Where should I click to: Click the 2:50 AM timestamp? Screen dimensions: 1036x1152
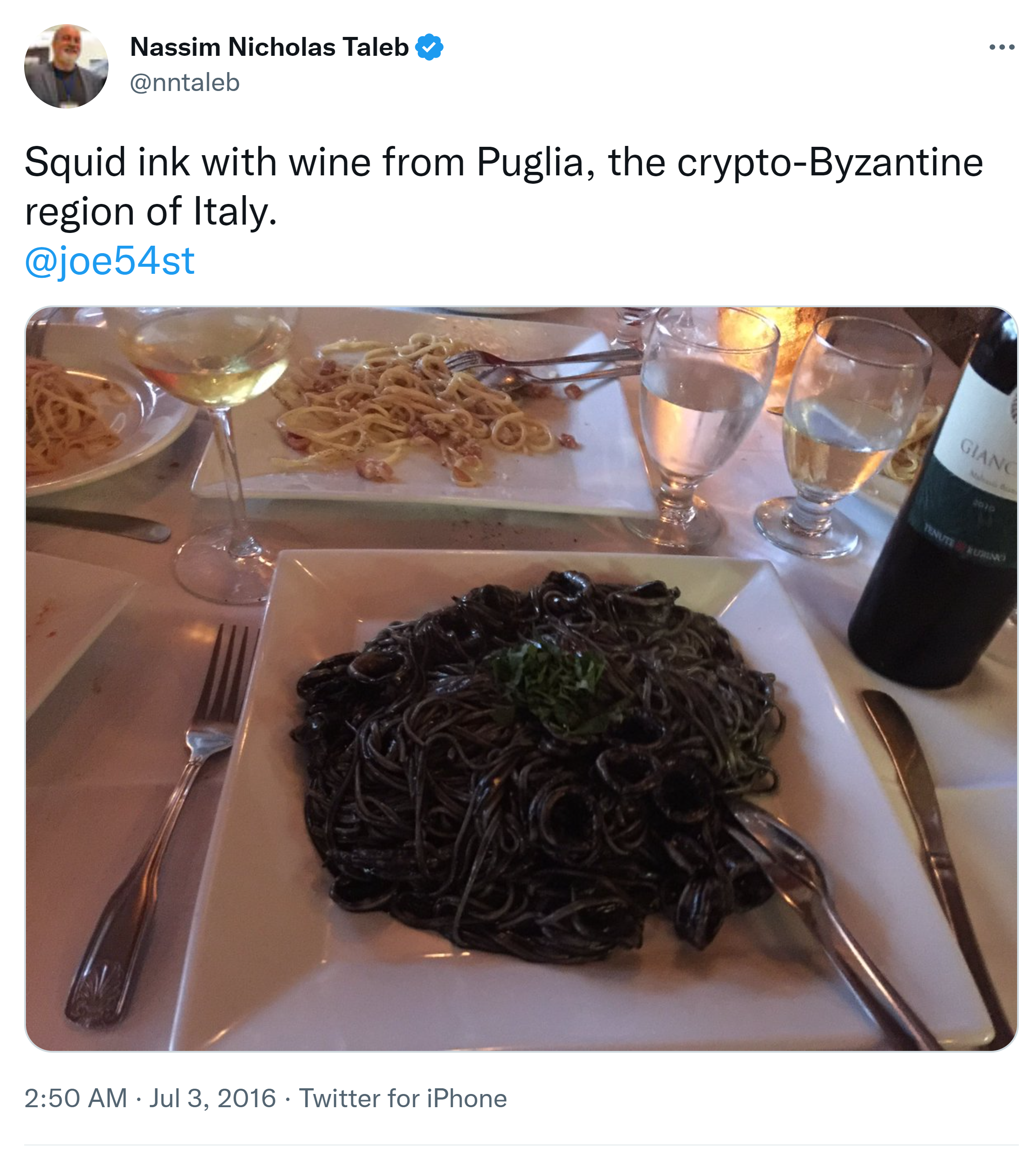tap(76, 1098)
